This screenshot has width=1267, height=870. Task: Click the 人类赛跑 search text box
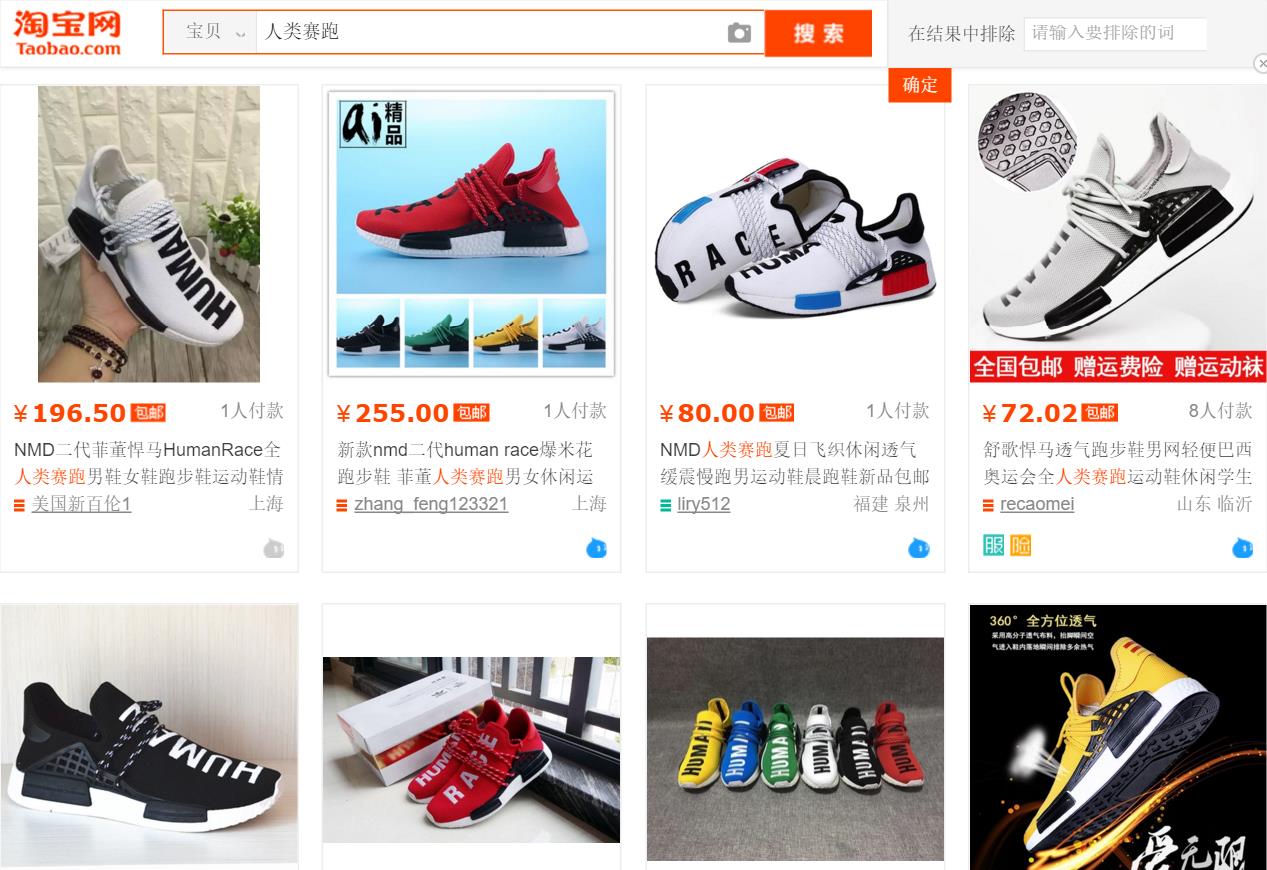click(490, 32)
